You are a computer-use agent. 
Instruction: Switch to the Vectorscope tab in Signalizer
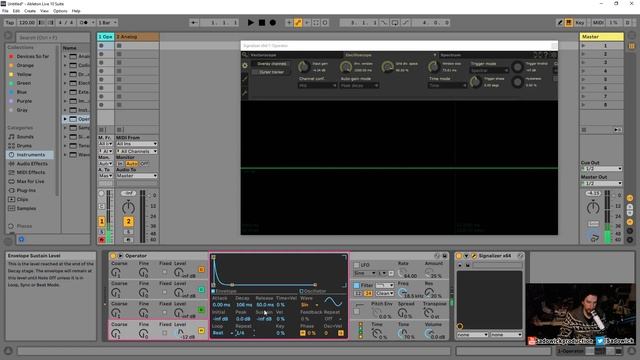(x=296, y=55)
